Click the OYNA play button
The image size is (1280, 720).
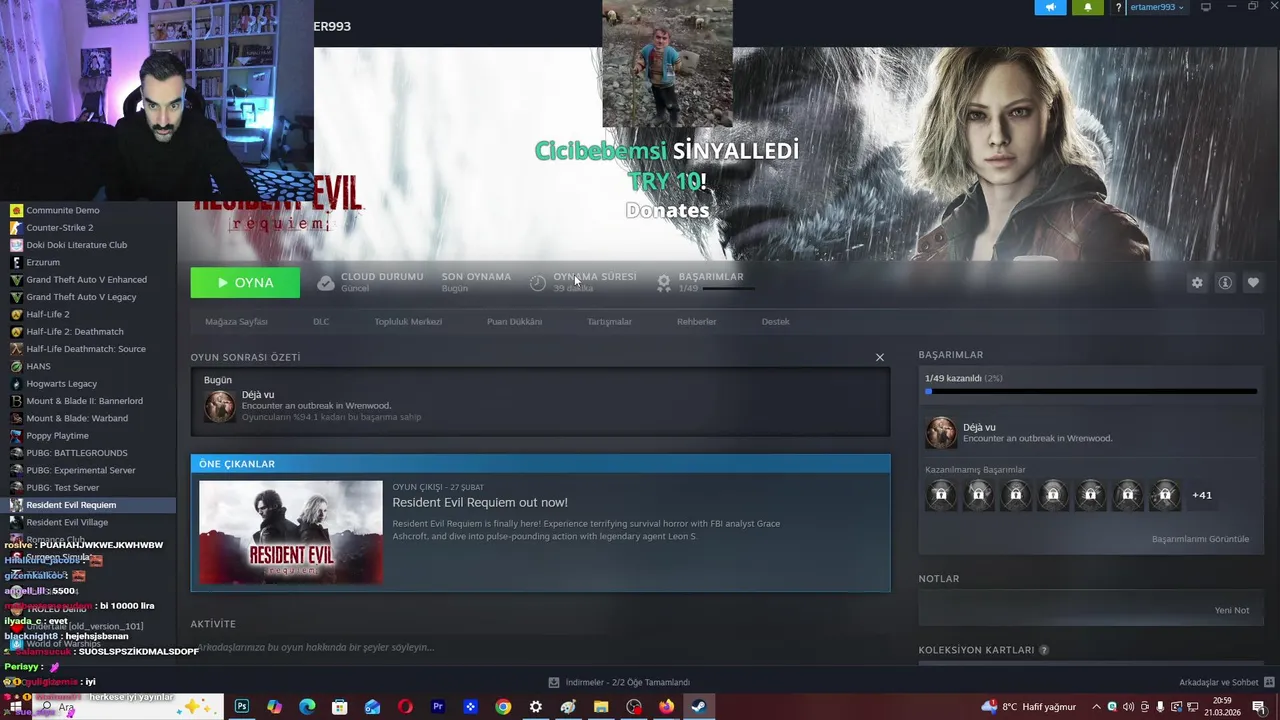pos(245,283)
